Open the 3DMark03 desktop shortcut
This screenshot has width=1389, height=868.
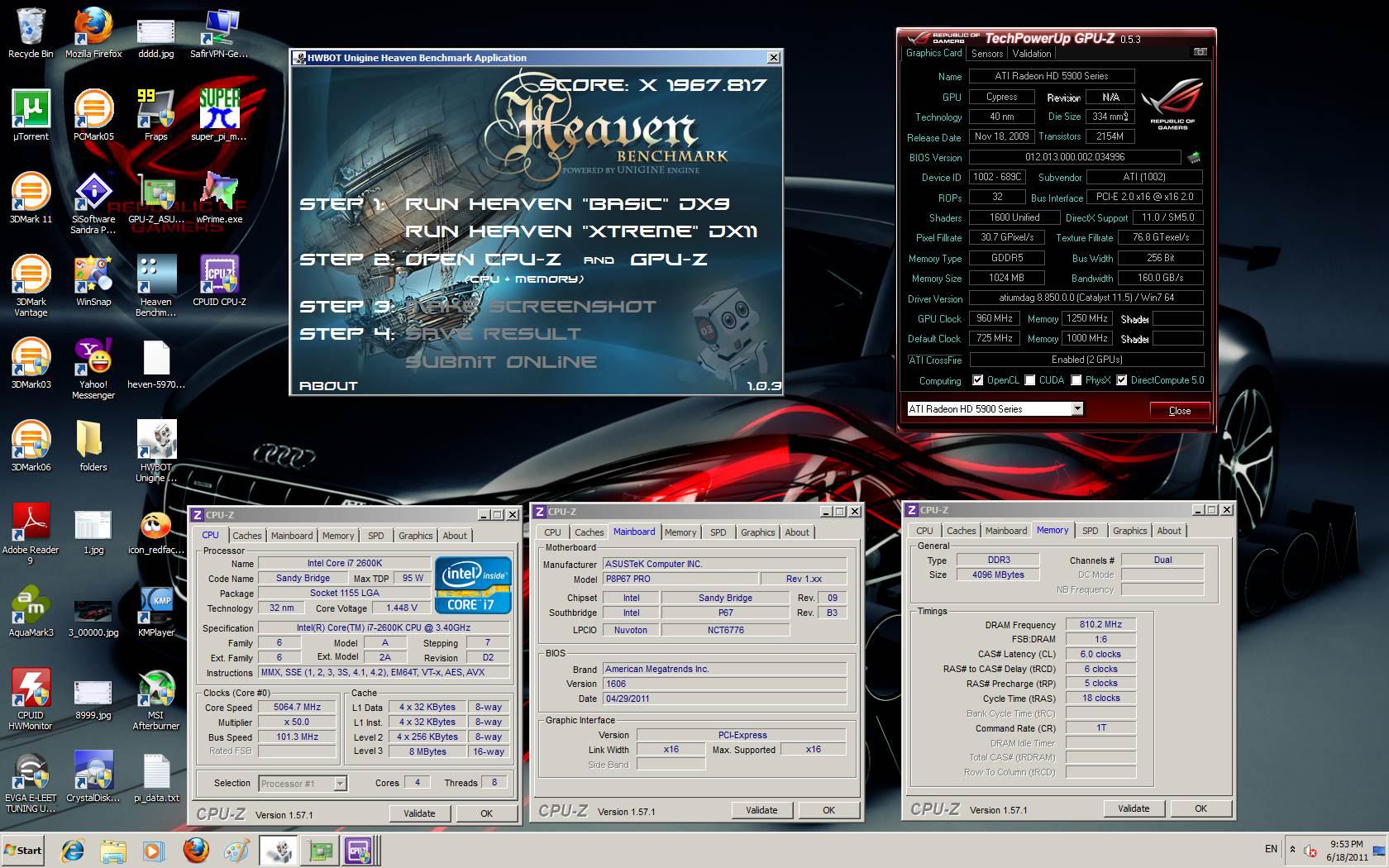[31, 364]
